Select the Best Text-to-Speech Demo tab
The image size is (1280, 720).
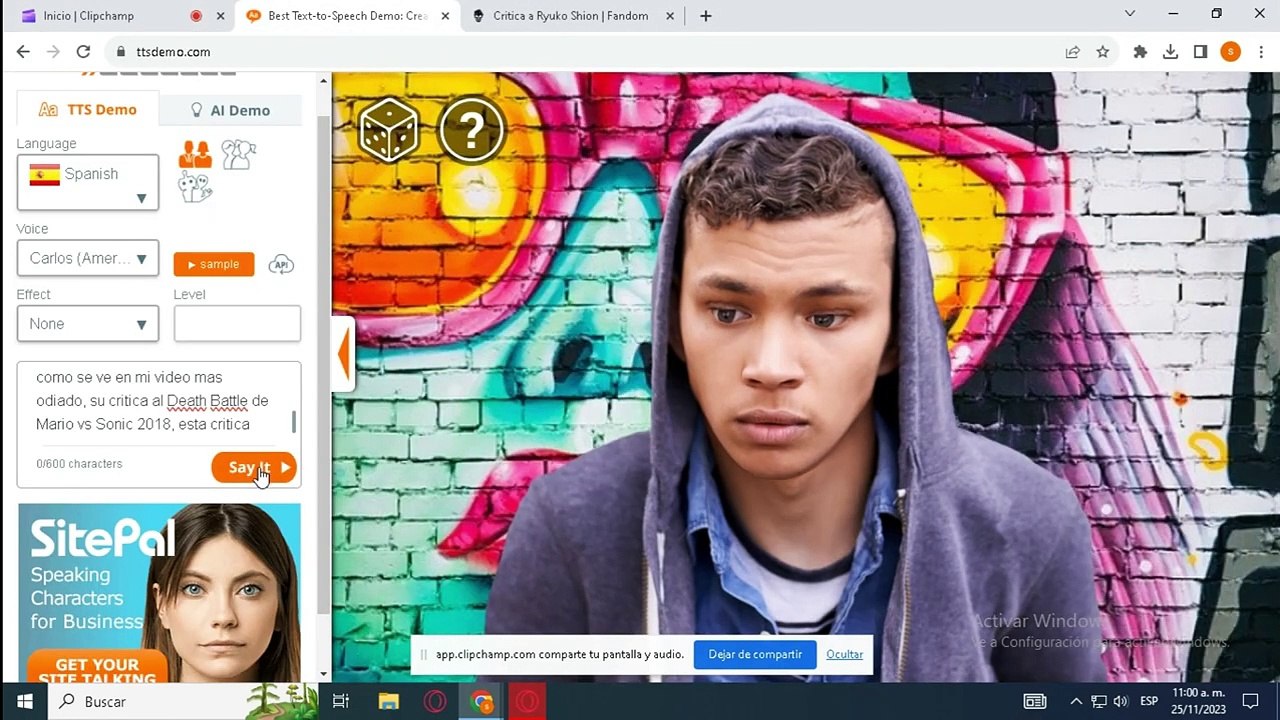(x=347, y=16)
